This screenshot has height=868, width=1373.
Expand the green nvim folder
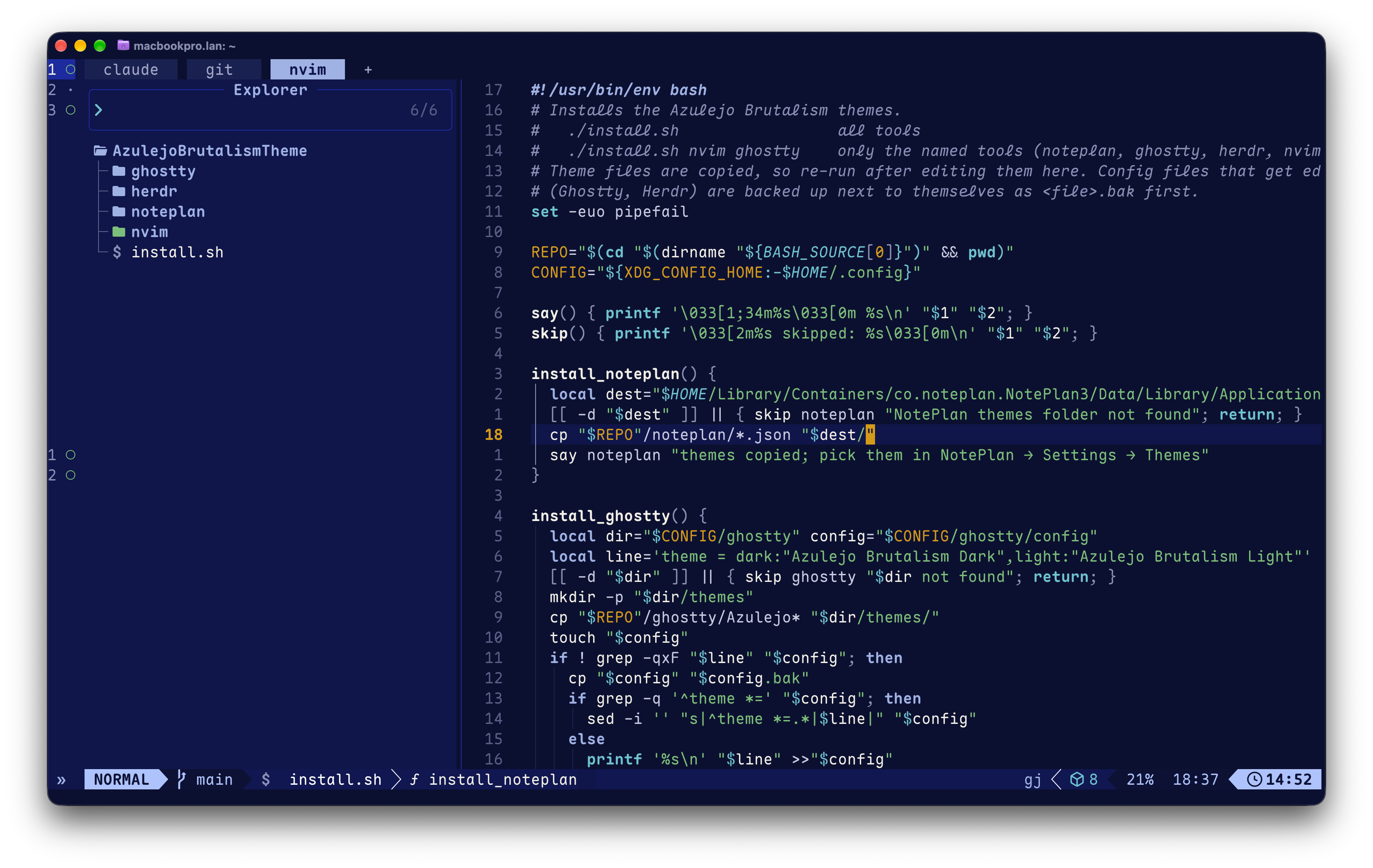coord(140,232)
